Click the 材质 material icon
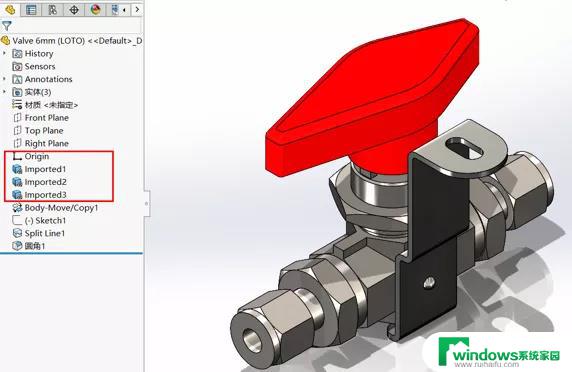This screenshot has height=372, width=572. coord(17,105)
